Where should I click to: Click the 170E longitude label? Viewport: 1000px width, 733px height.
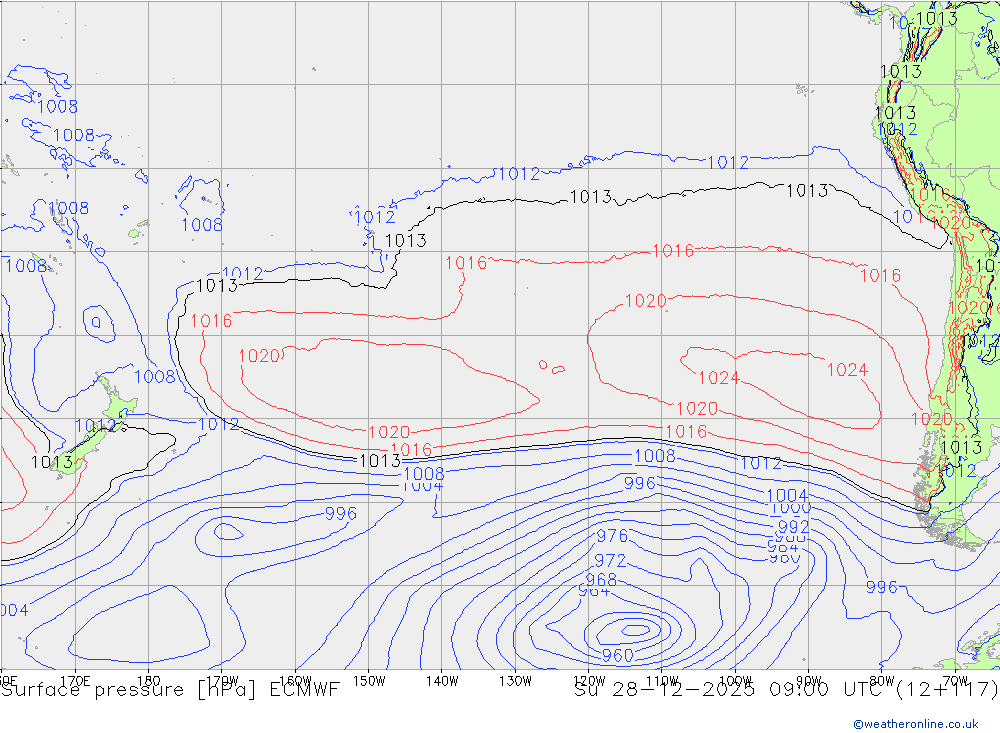[x=75, y=681]
